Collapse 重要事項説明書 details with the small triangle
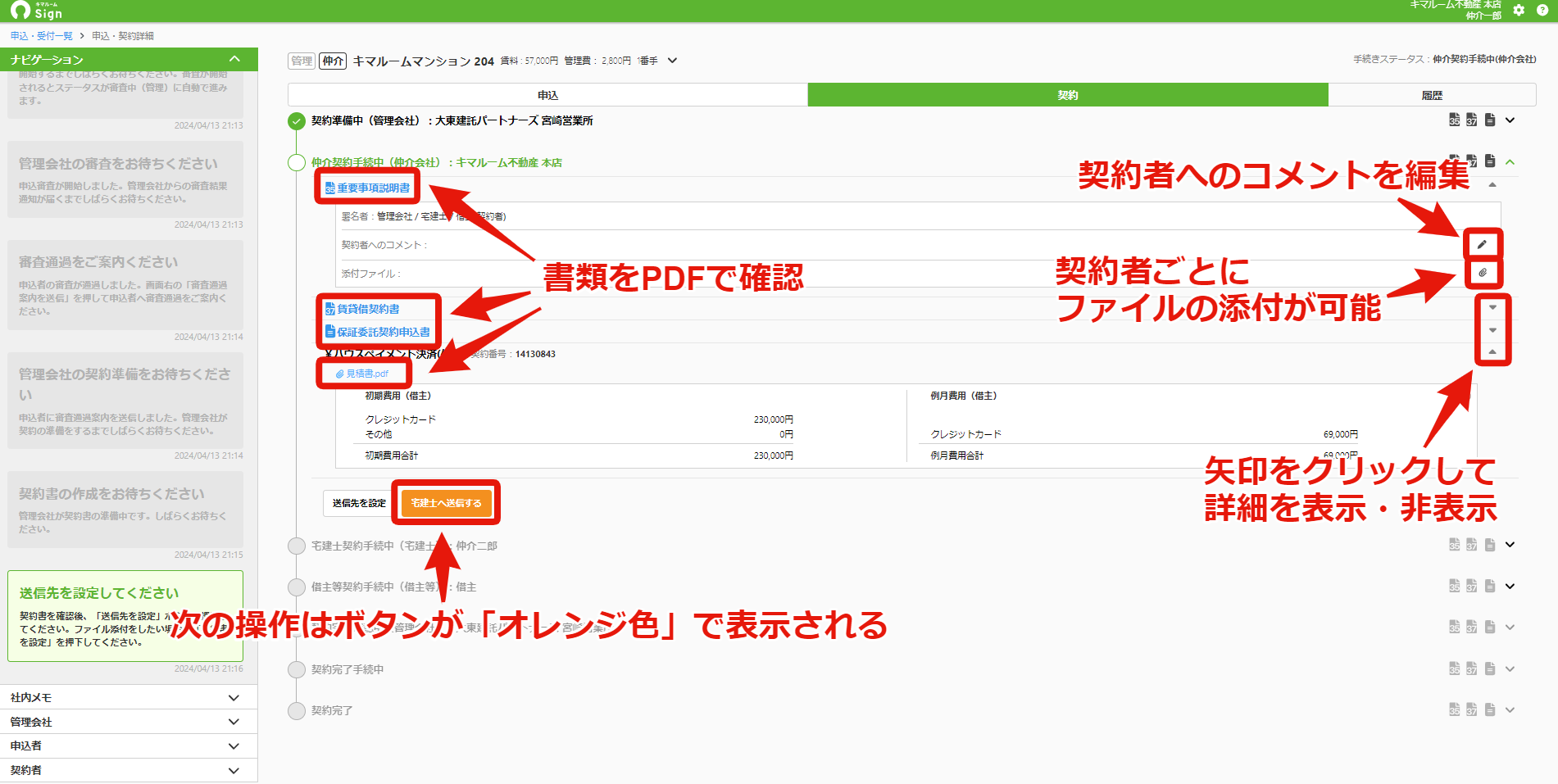 [x=1492, y=185]
